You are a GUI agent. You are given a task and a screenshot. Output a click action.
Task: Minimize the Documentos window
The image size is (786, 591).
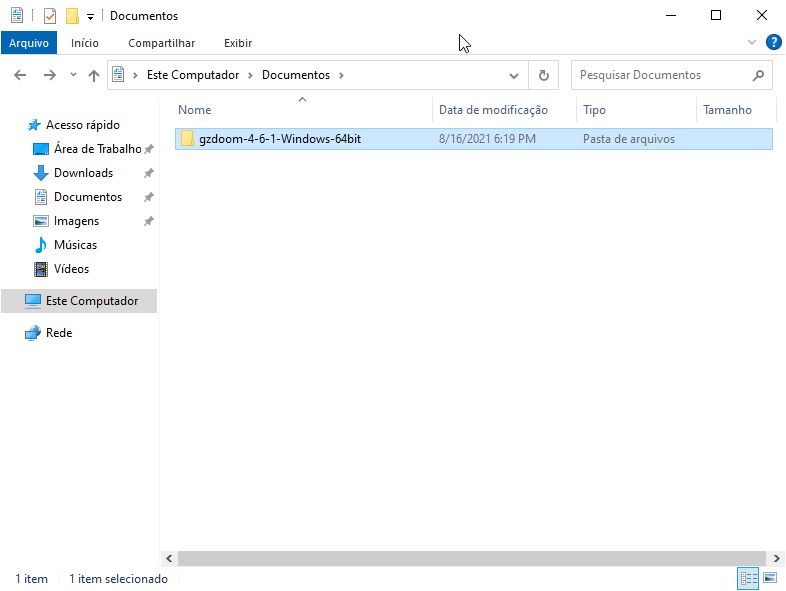click(671, 16)
